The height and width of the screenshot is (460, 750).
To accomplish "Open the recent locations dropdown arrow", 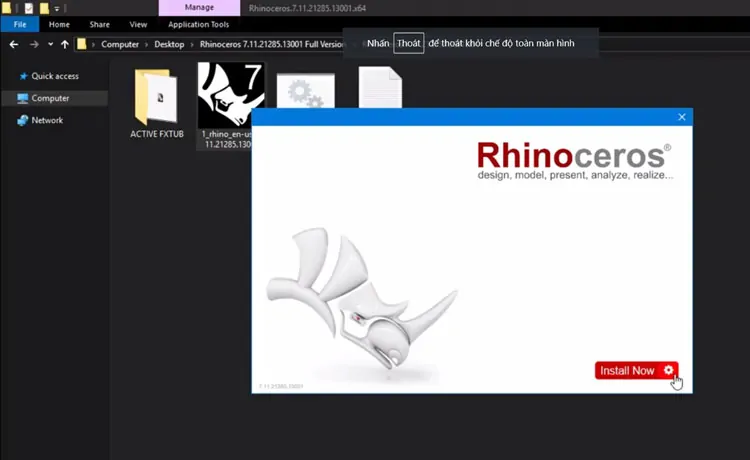I will (x=50, y=44).
